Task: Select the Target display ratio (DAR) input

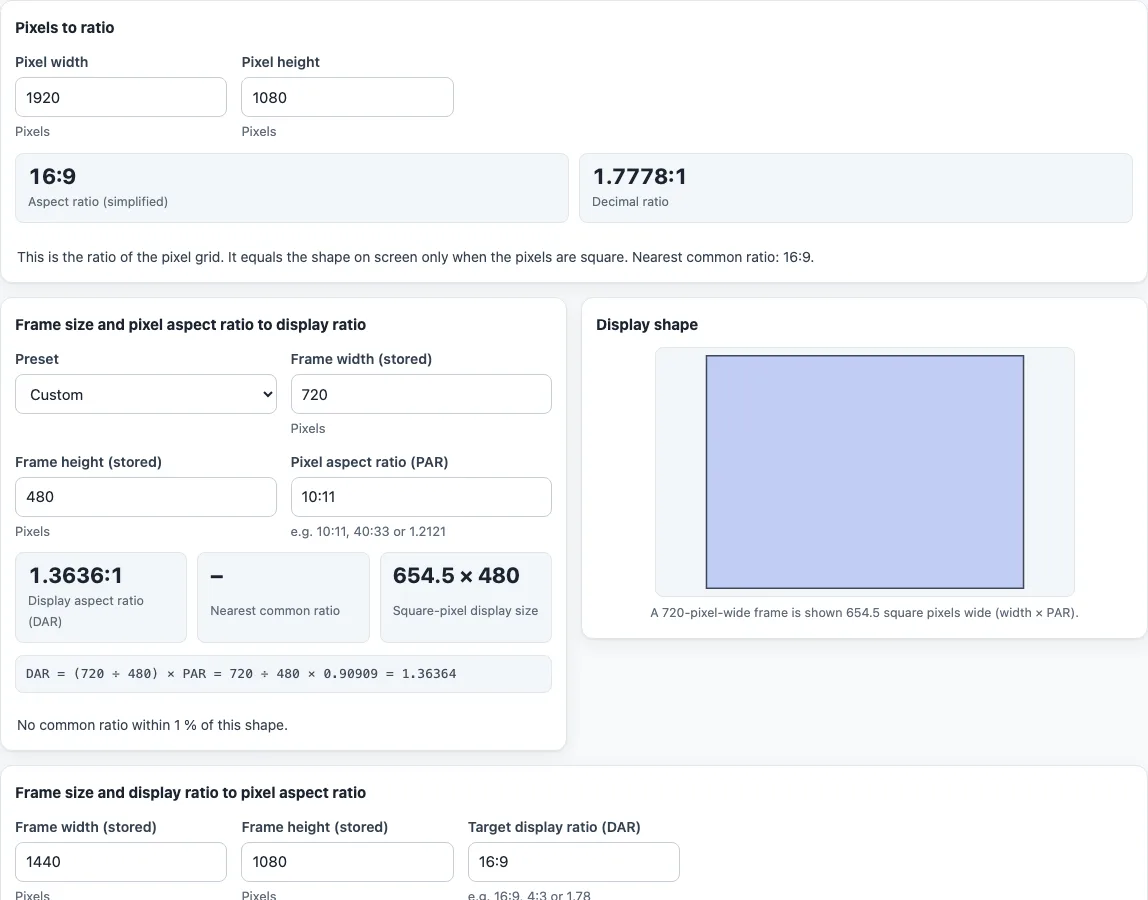Action: [x=573, y=862]
